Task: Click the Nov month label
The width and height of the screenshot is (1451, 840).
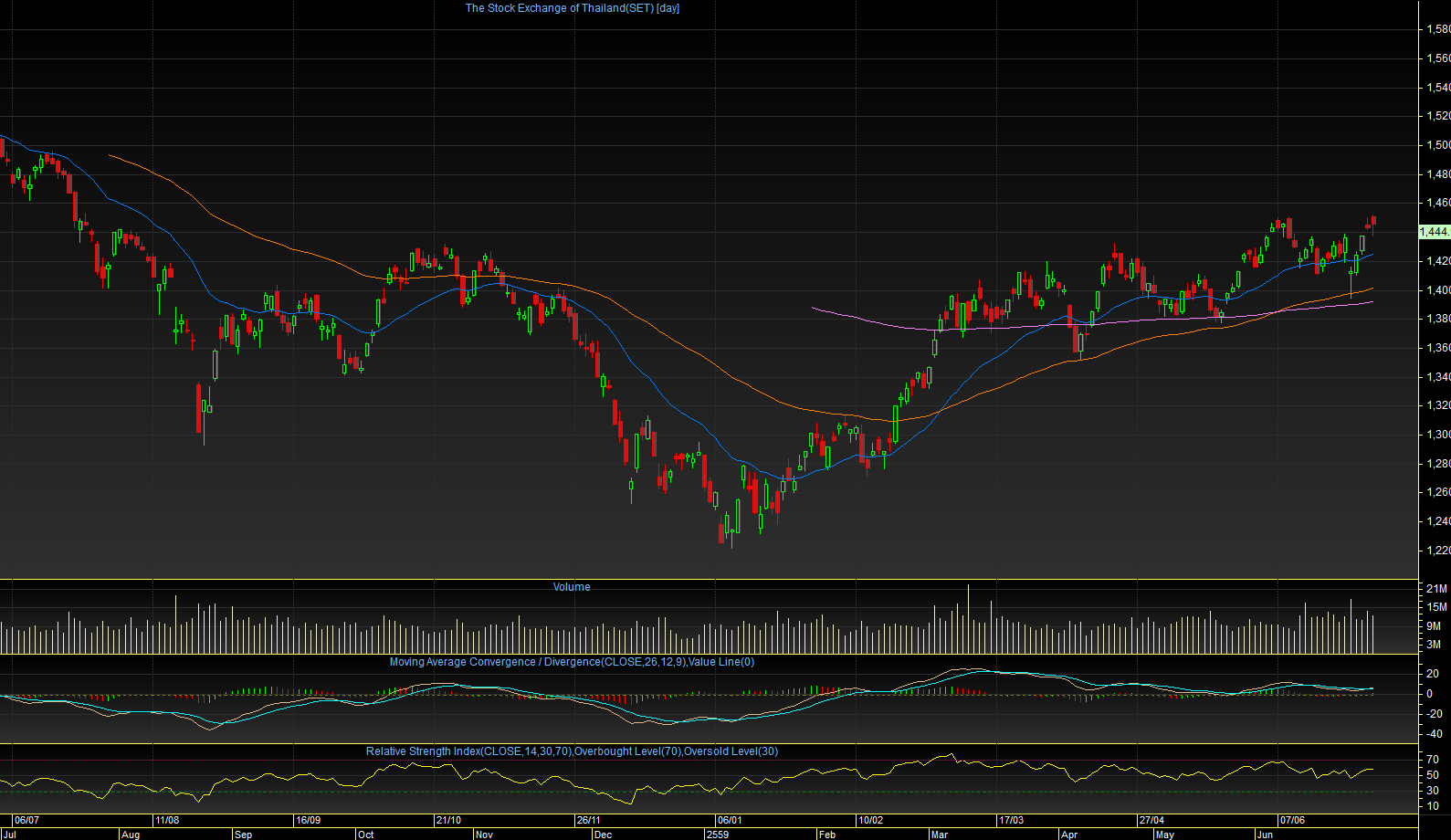Action: point(484,835)
